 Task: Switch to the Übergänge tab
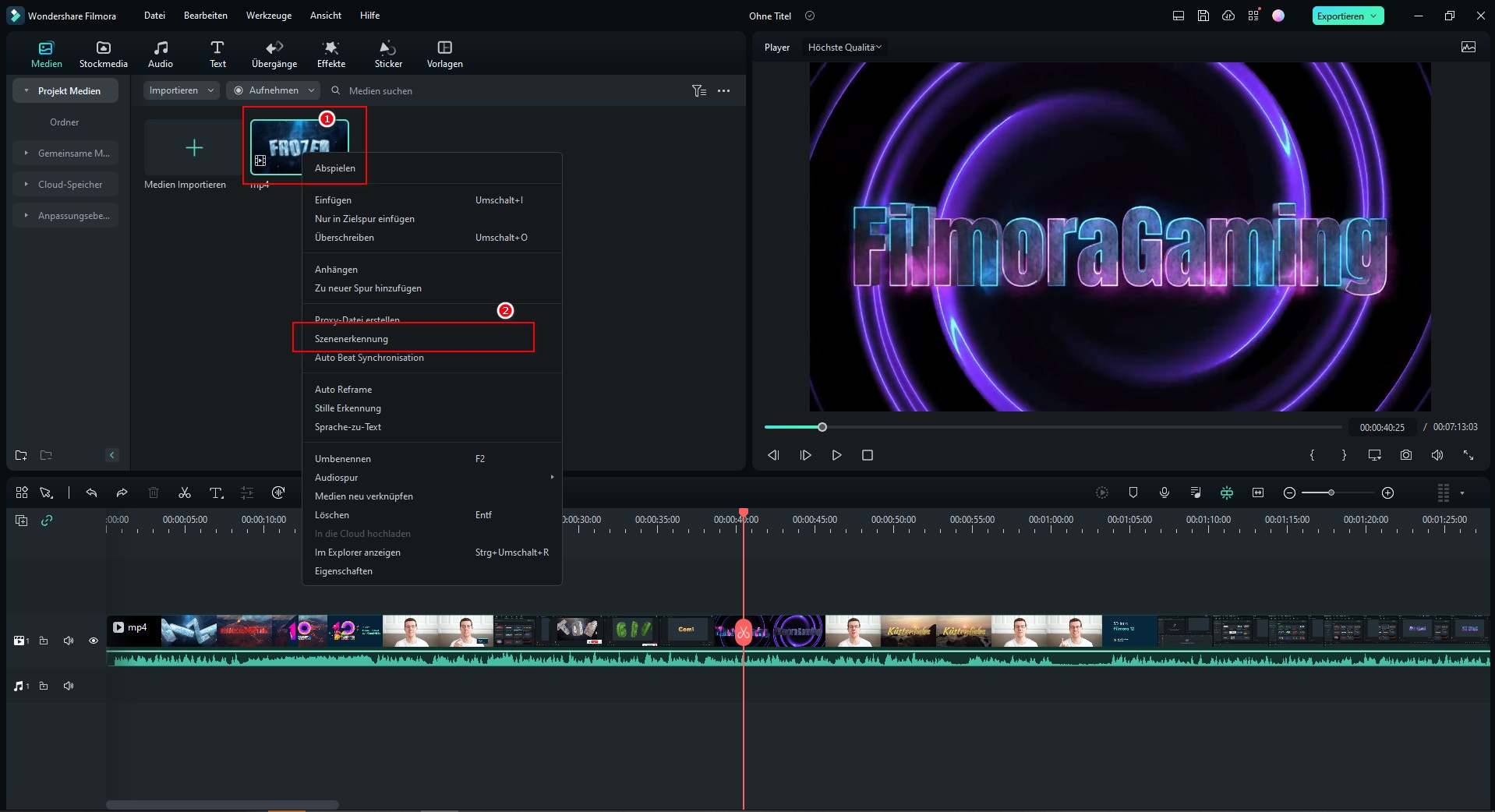click(274, 55)
